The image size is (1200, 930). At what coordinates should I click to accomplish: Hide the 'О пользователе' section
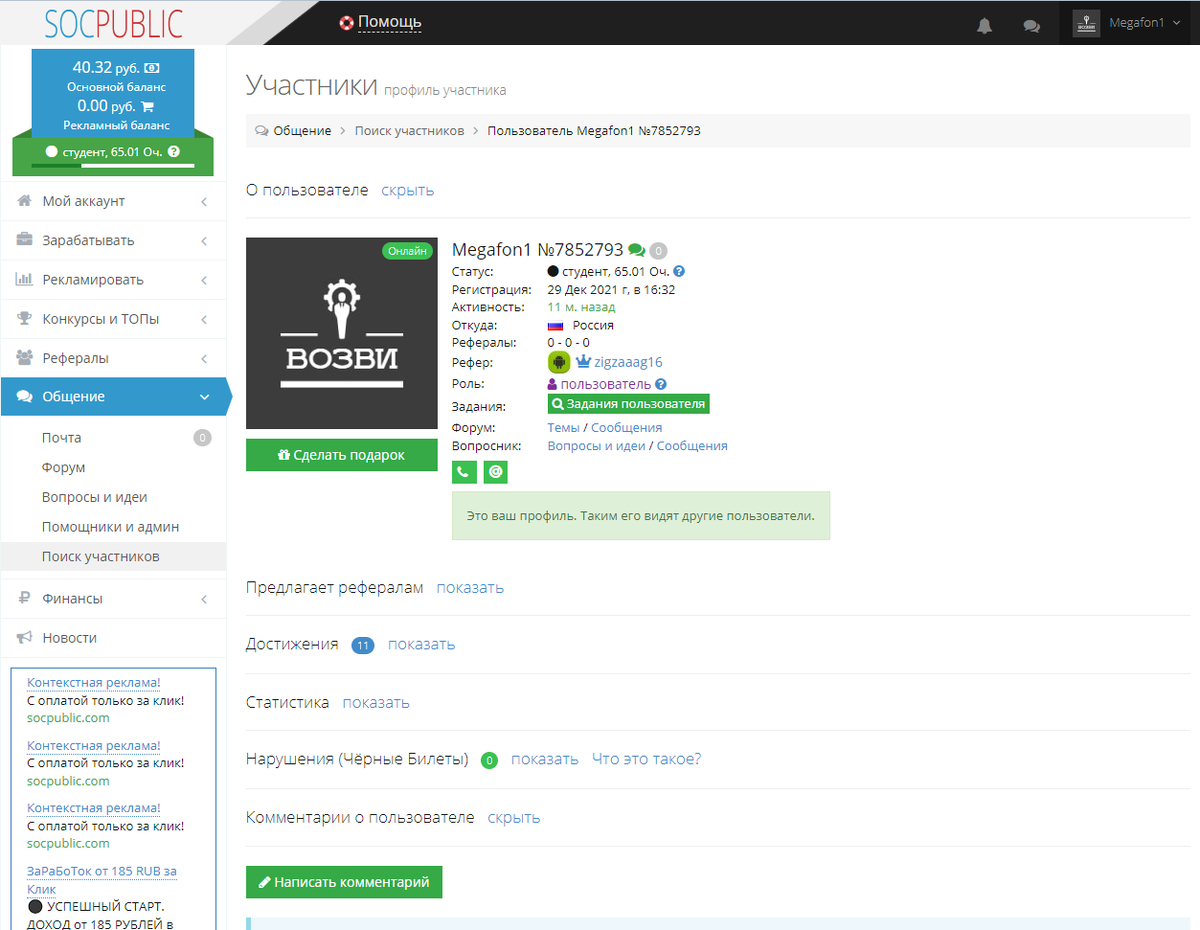[x=407, y=190]
